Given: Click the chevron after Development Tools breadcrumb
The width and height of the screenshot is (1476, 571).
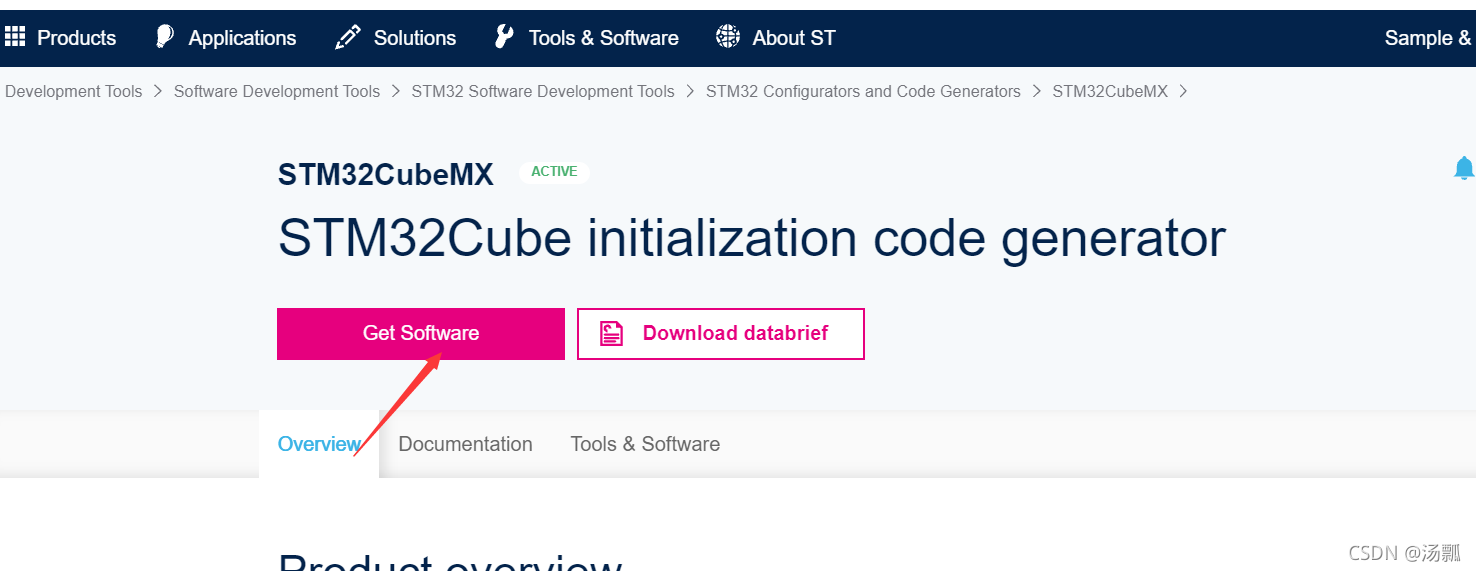Looking at the screenshot, I should pos(158,91).
